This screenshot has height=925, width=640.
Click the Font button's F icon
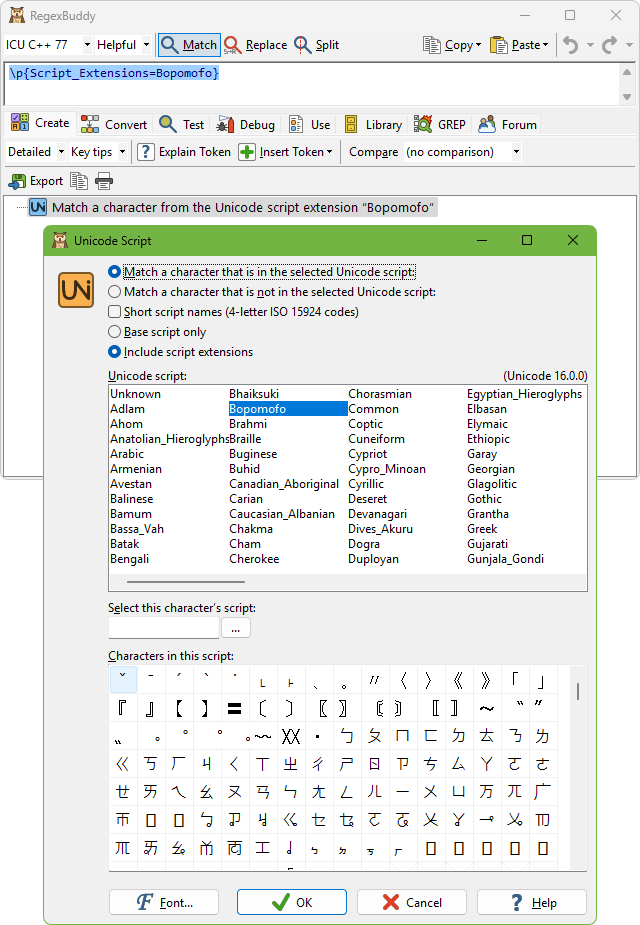[x=145, y=902]
